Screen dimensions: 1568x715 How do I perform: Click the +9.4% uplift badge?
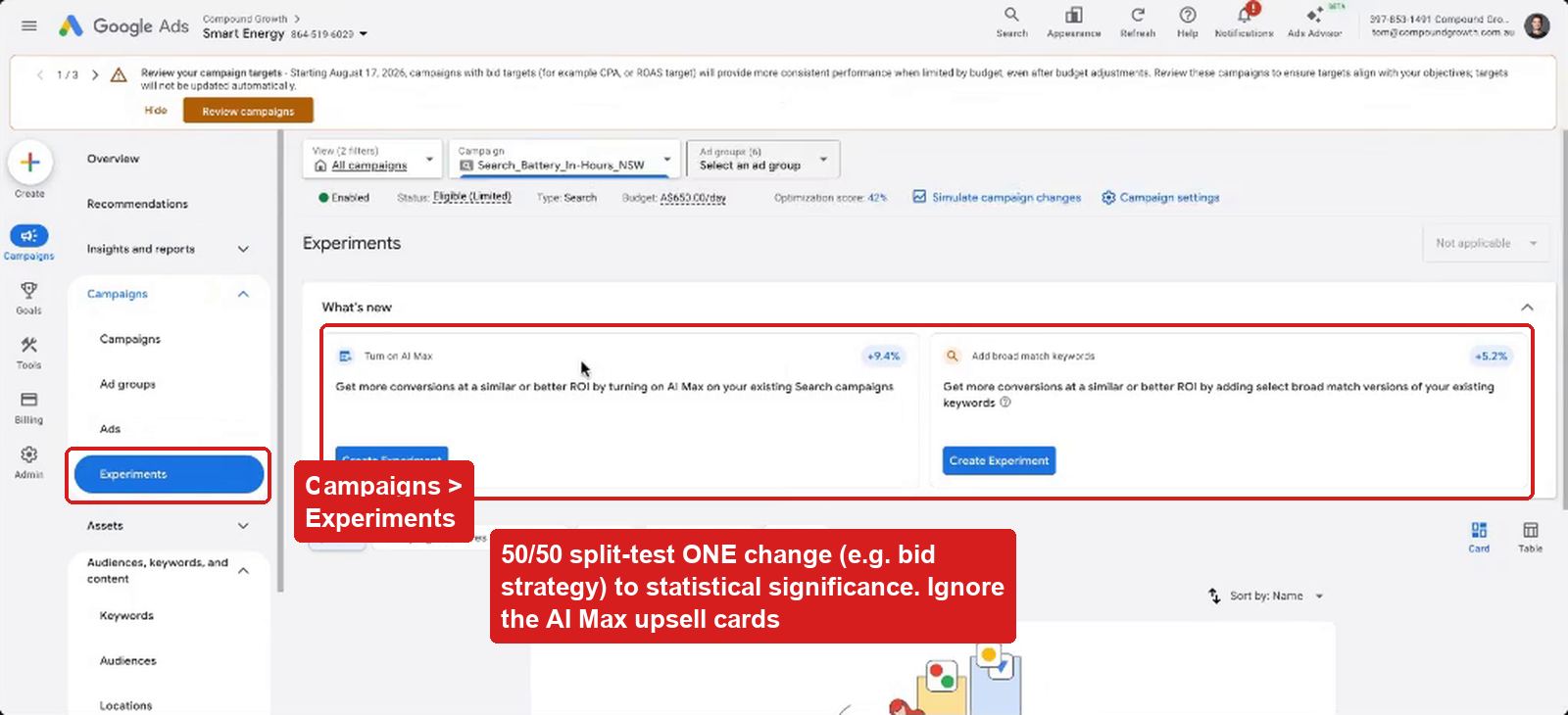coord(883,357)
